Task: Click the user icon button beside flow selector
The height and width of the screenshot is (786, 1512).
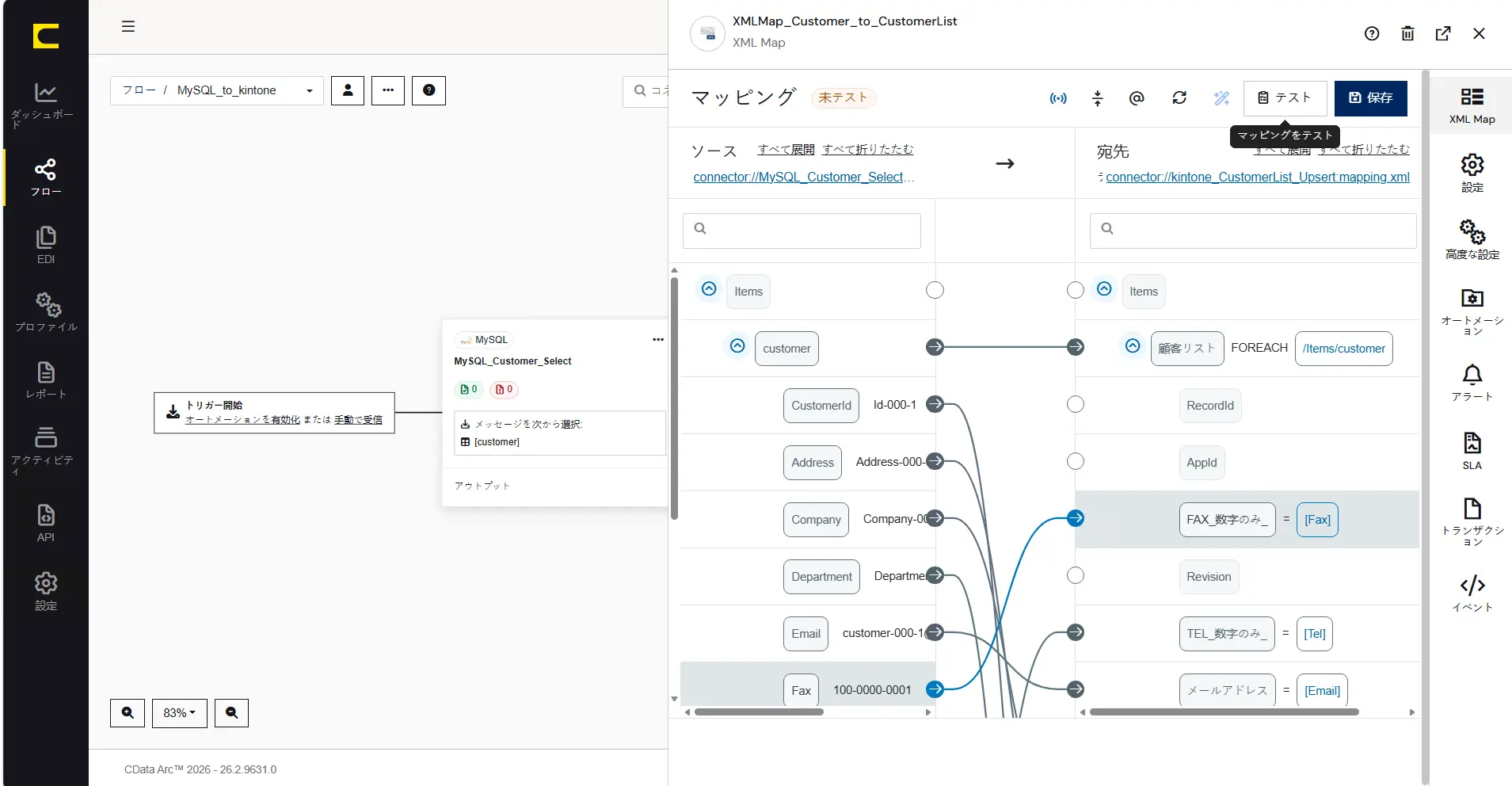Action: click(x=348, y=90)
